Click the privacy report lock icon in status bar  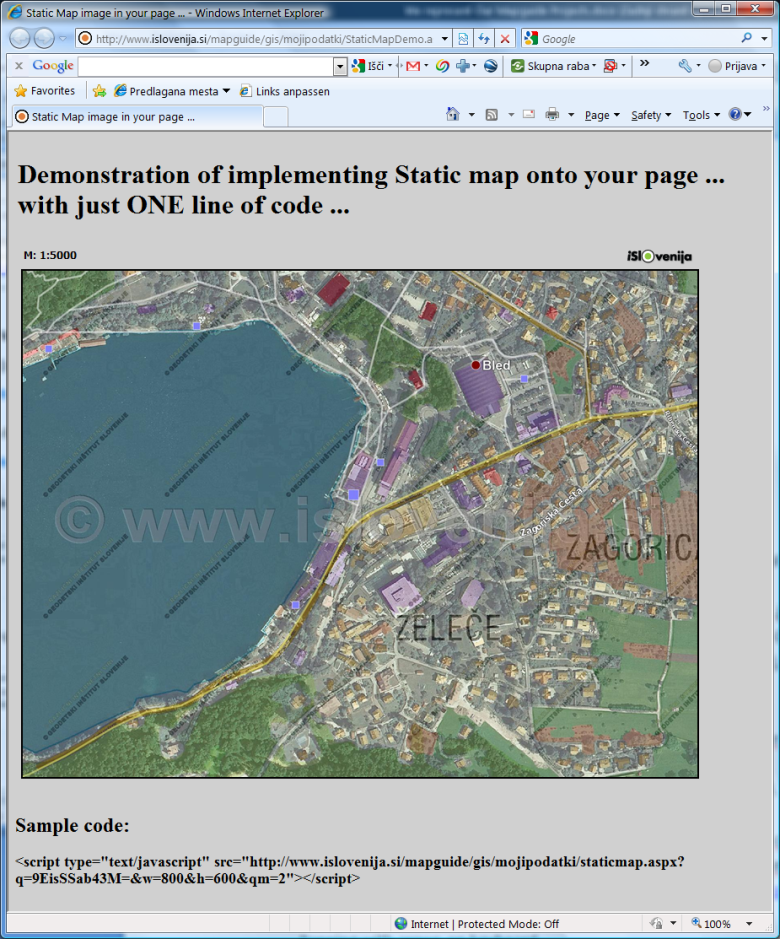pos(657,923)
